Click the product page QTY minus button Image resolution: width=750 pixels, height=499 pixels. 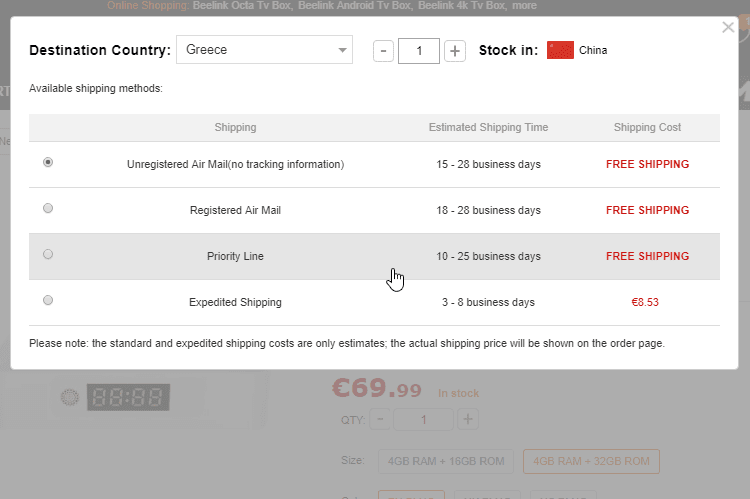point(381,420)
